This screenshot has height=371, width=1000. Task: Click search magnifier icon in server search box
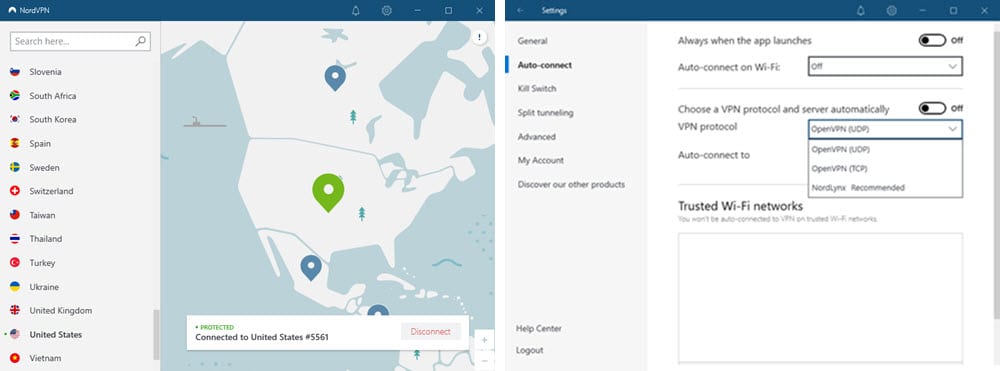pyautogui.click(x=141, y=41)
